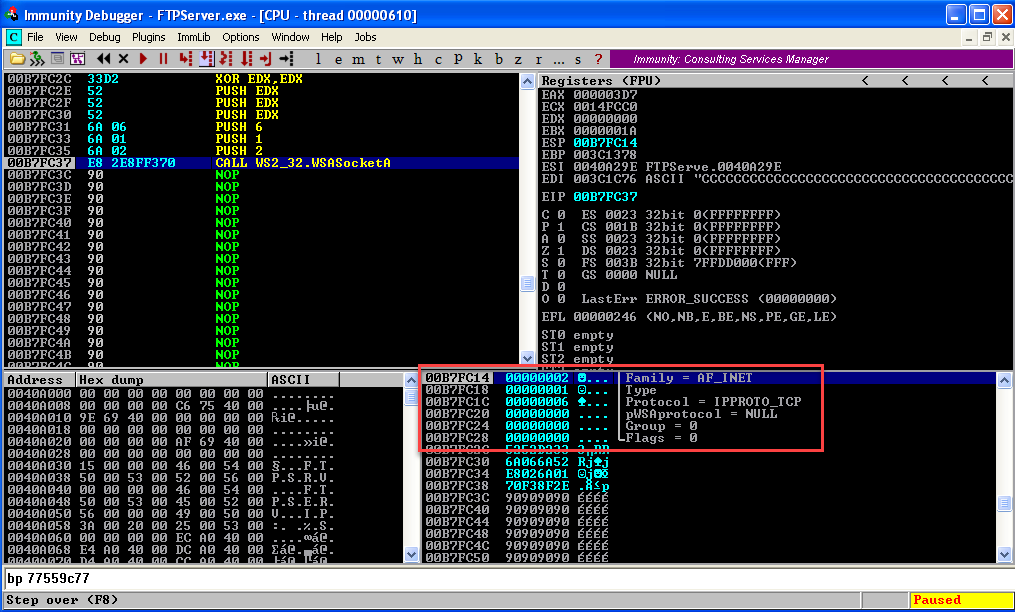The height and width of the screenshot is (612, 1015).
Task: Click the up arrow of the disassembly scrollbar
Action: [x=528, y=81]
